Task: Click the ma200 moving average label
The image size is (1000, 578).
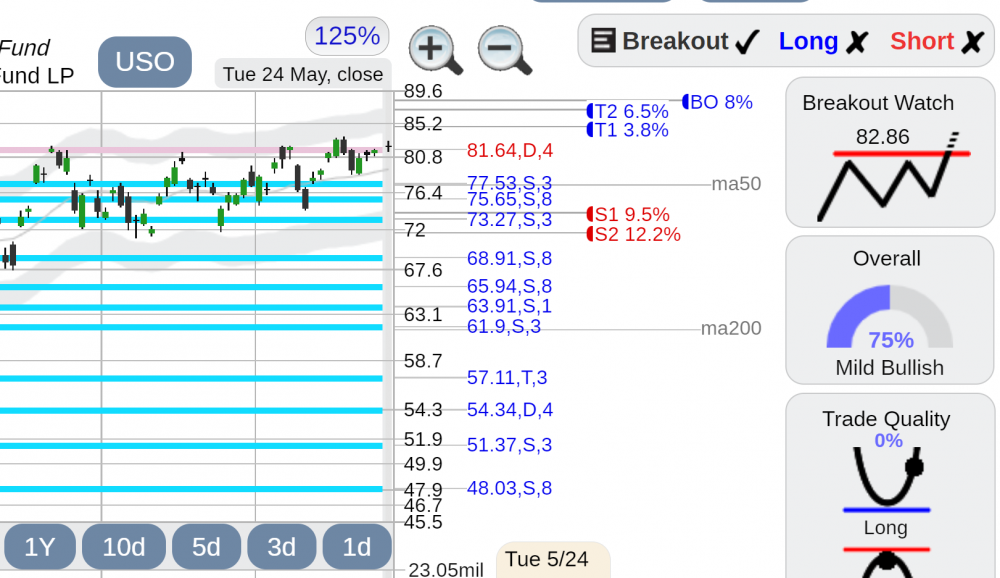Action: 731,328
